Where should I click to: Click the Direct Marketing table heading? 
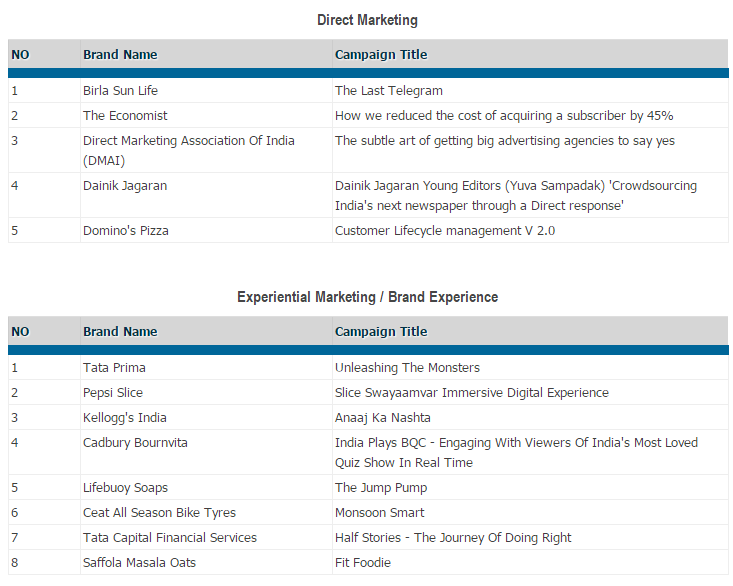point(367,20)
